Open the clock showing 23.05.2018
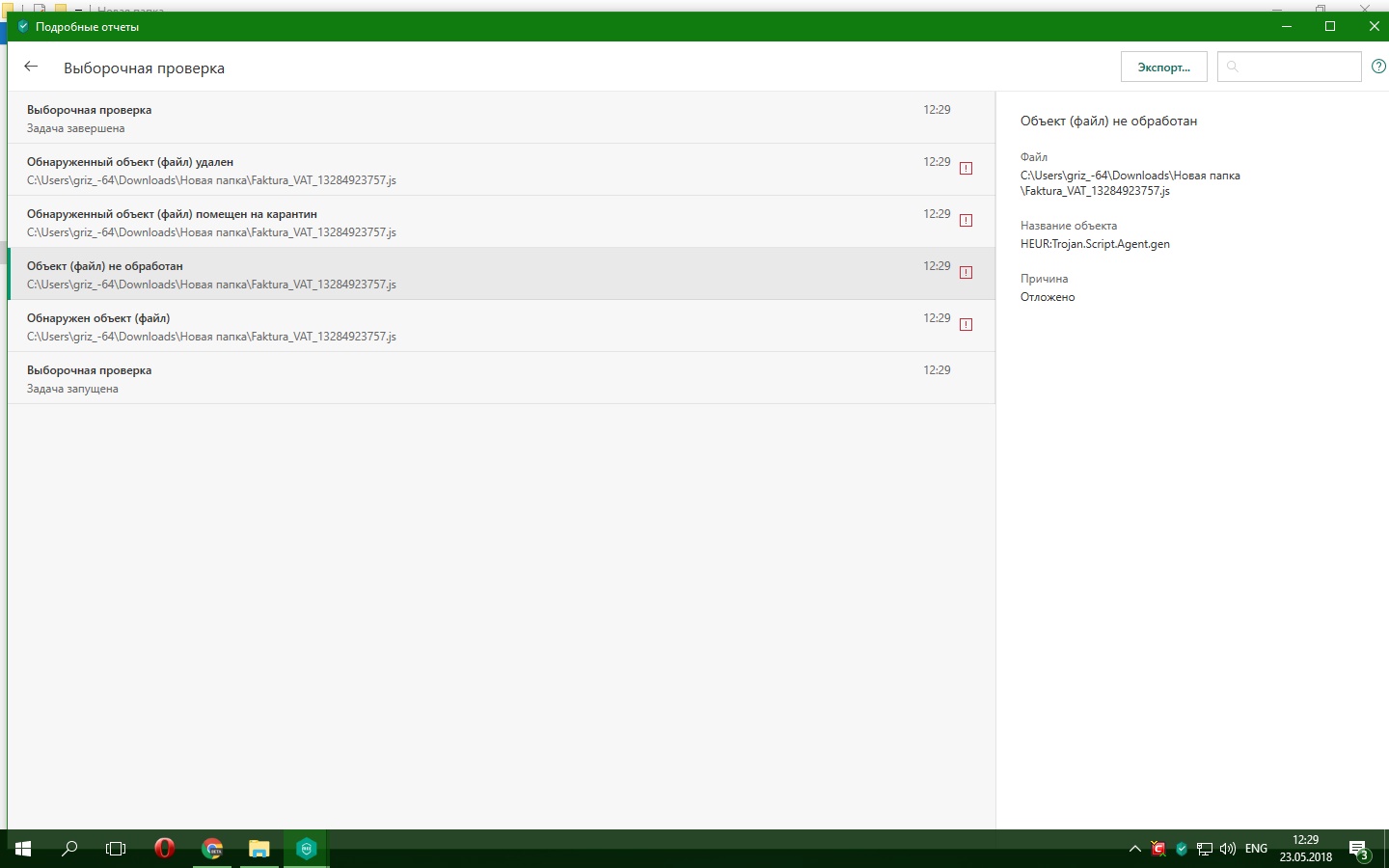This screenshot has height=868, width=1389. click(x=1306, y=849)
